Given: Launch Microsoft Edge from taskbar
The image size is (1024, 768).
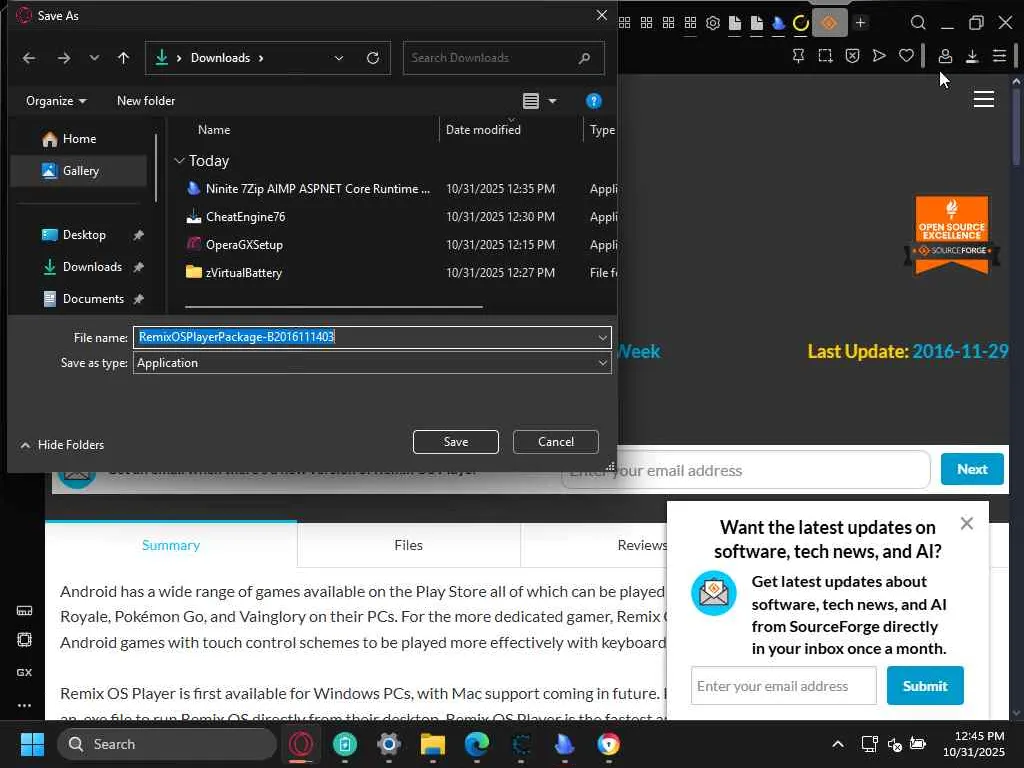Looking at the screenshot, I should pos(477,744).
